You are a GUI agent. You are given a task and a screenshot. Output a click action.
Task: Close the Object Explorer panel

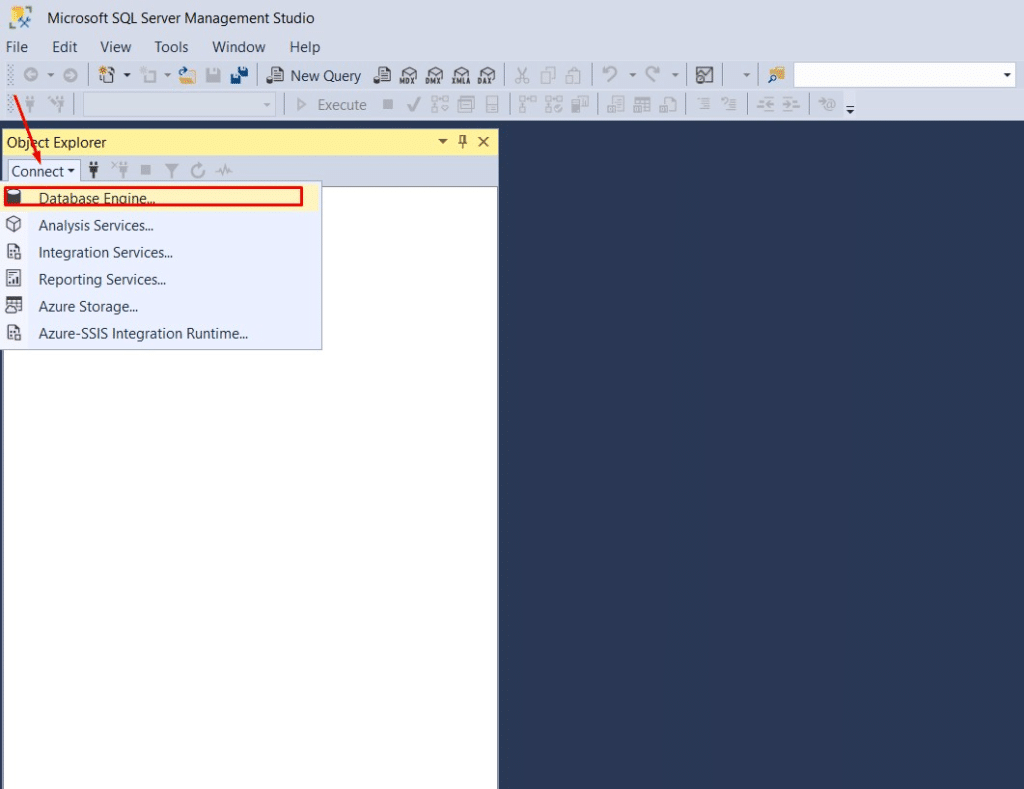484,142
